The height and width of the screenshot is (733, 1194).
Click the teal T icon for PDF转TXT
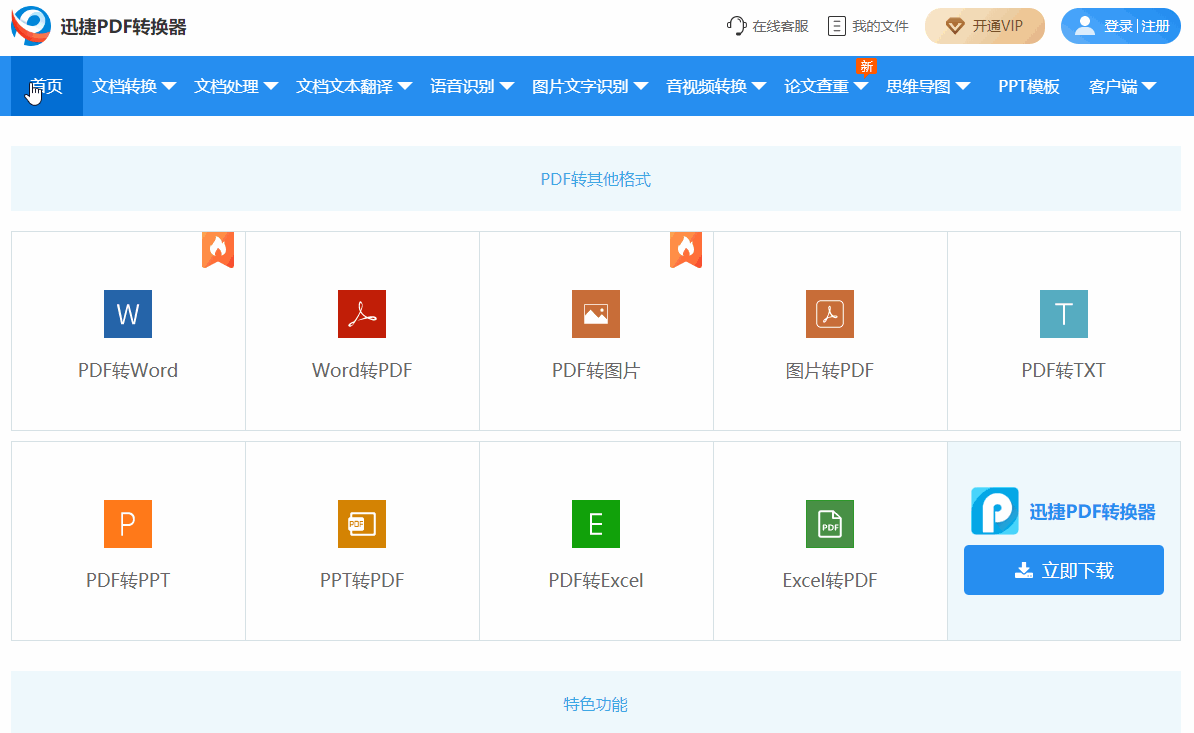(x=1064, y=314)
